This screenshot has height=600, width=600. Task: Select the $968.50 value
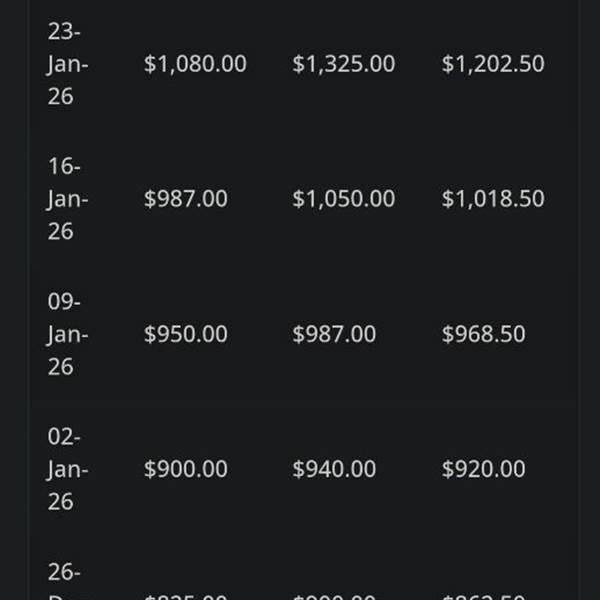coord(483,334)
